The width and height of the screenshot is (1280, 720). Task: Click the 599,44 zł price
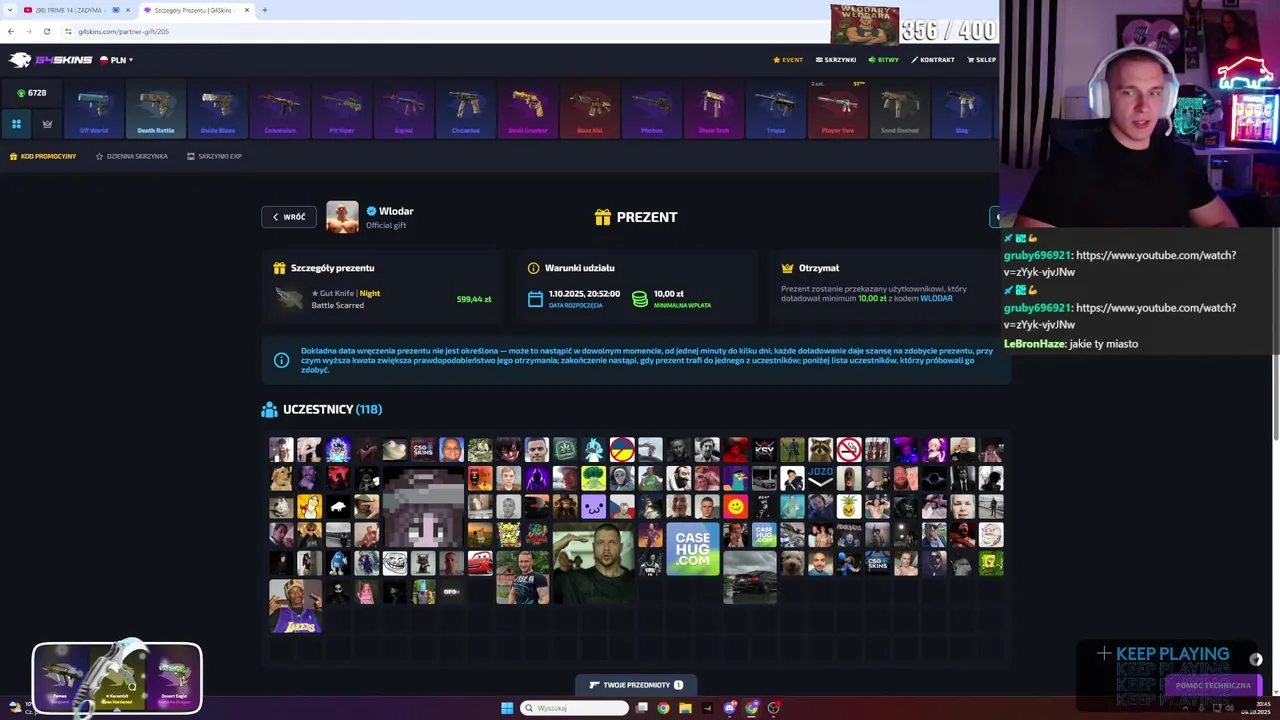tap(474, 299)
